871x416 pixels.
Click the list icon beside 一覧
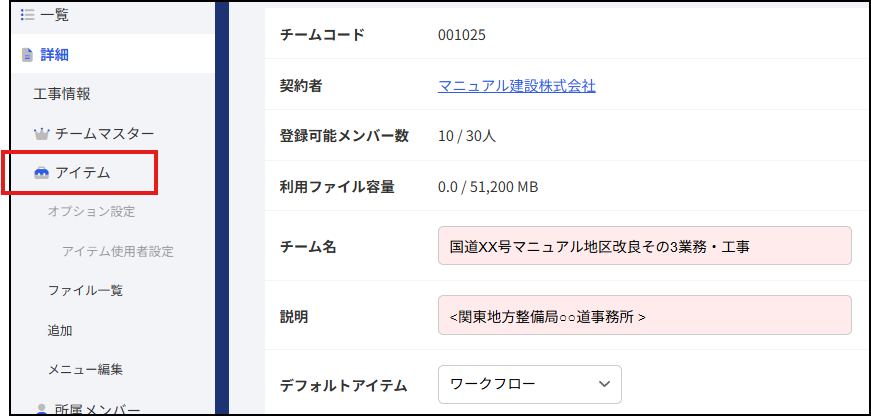[x=27, y=16]
